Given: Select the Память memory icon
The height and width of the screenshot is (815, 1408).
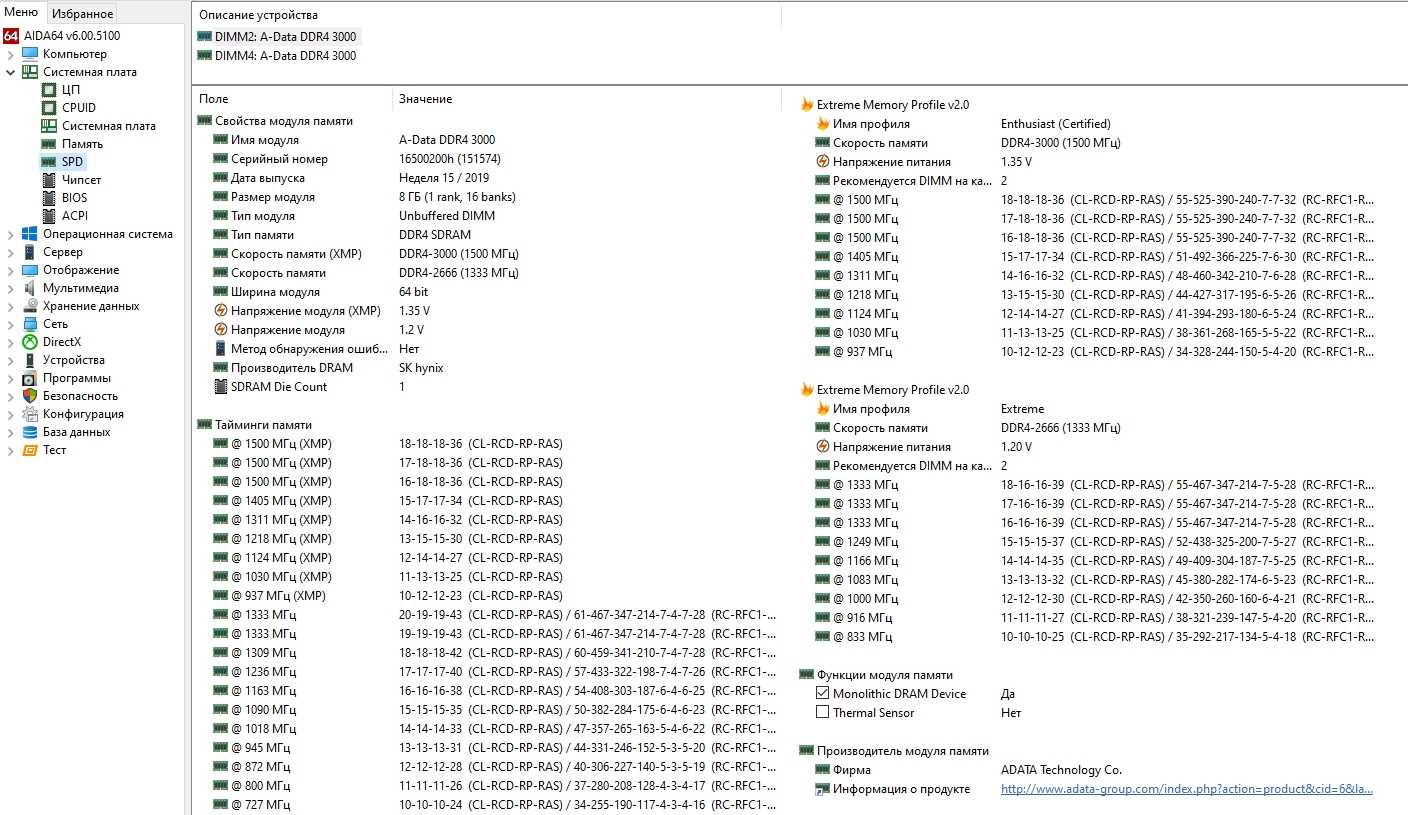Looking at the screenshot, I should 49,144.
